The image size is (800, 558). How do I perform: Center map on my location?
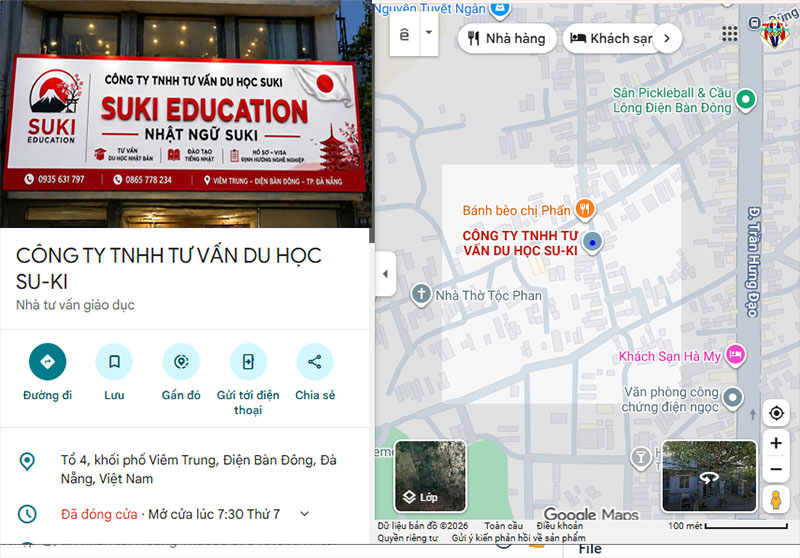776,413
